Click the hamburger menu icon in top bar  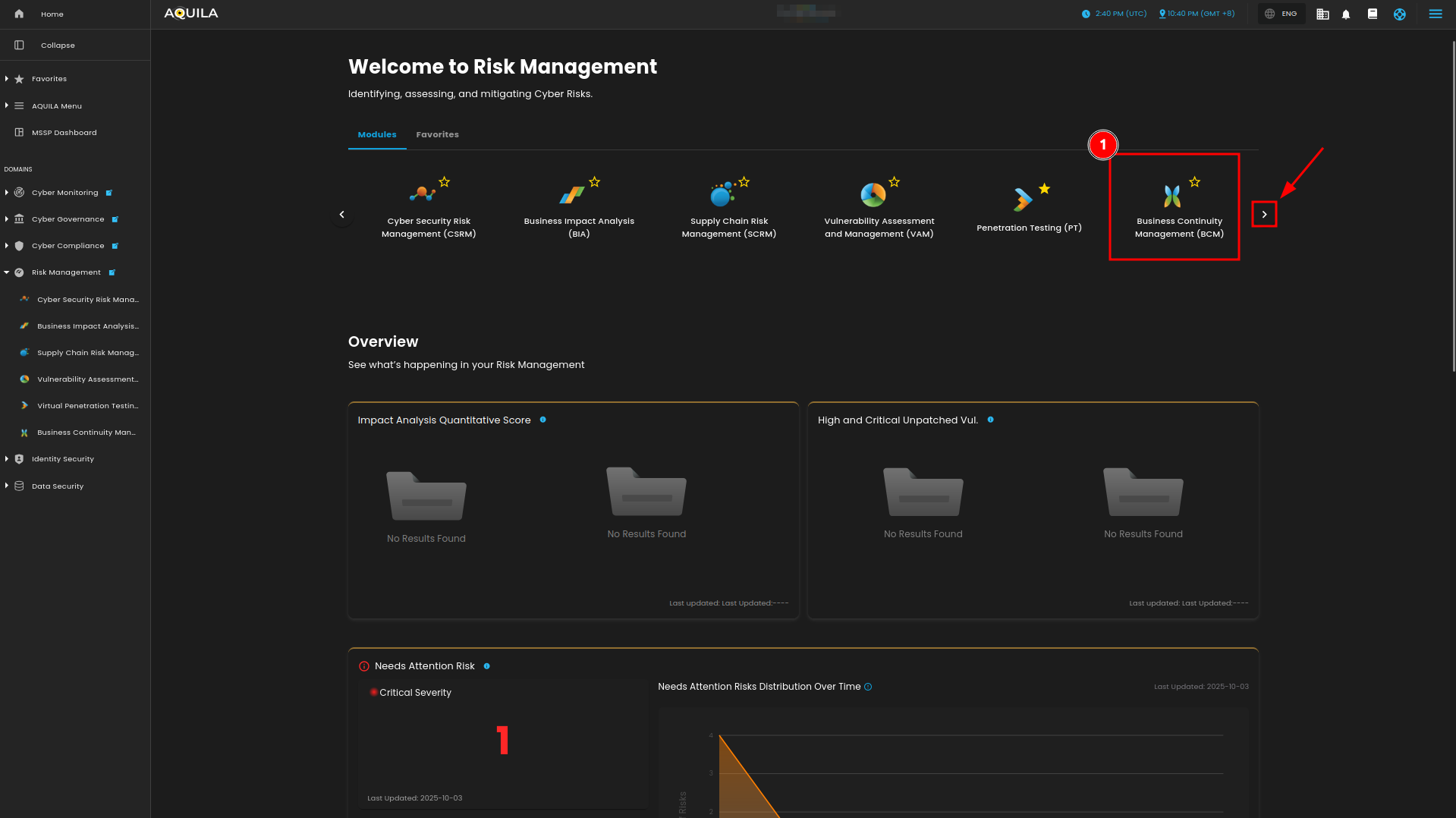(1435, 14)
